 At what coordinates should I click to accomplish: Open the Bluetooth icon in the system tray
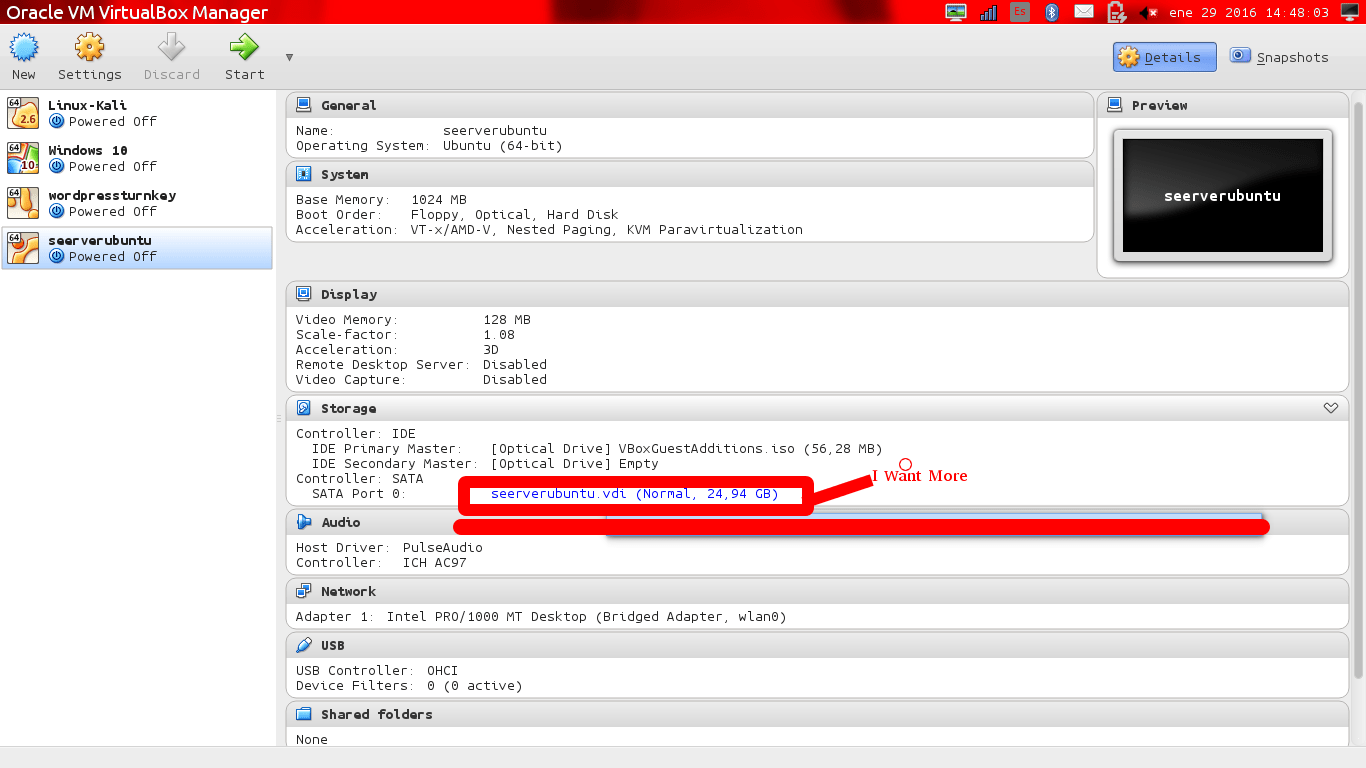click(x=1052, y=11)
